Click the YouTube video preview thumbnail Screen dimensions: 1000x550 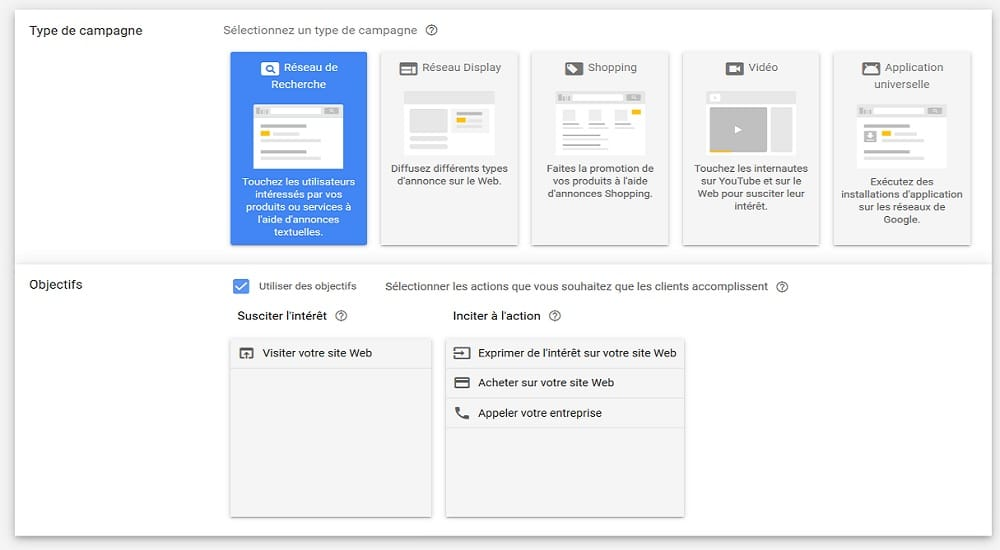tap(751, 123)
